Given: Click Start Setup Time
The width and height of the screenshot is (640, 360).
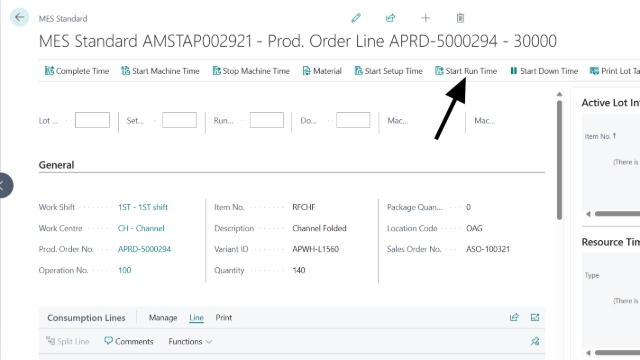Looking at the screenshot, I should 388,71.
